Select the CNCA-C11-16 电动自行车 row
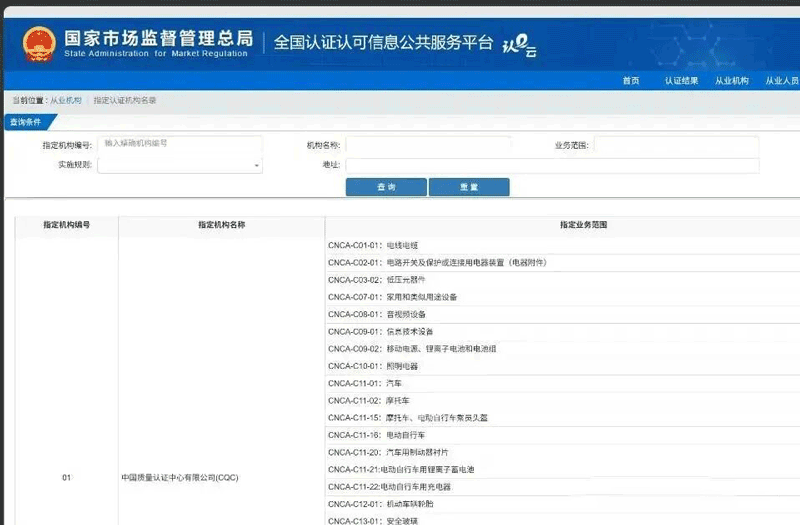 coord(563,435)
